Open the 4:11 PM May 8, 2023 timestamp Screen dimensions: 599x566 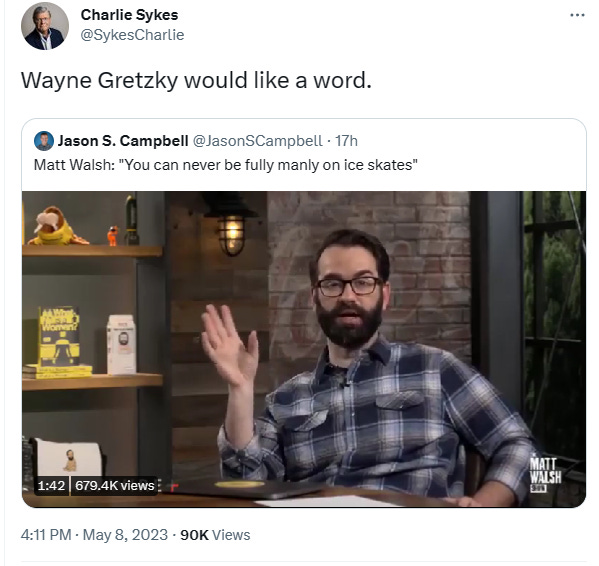click(x=94, y=535)
